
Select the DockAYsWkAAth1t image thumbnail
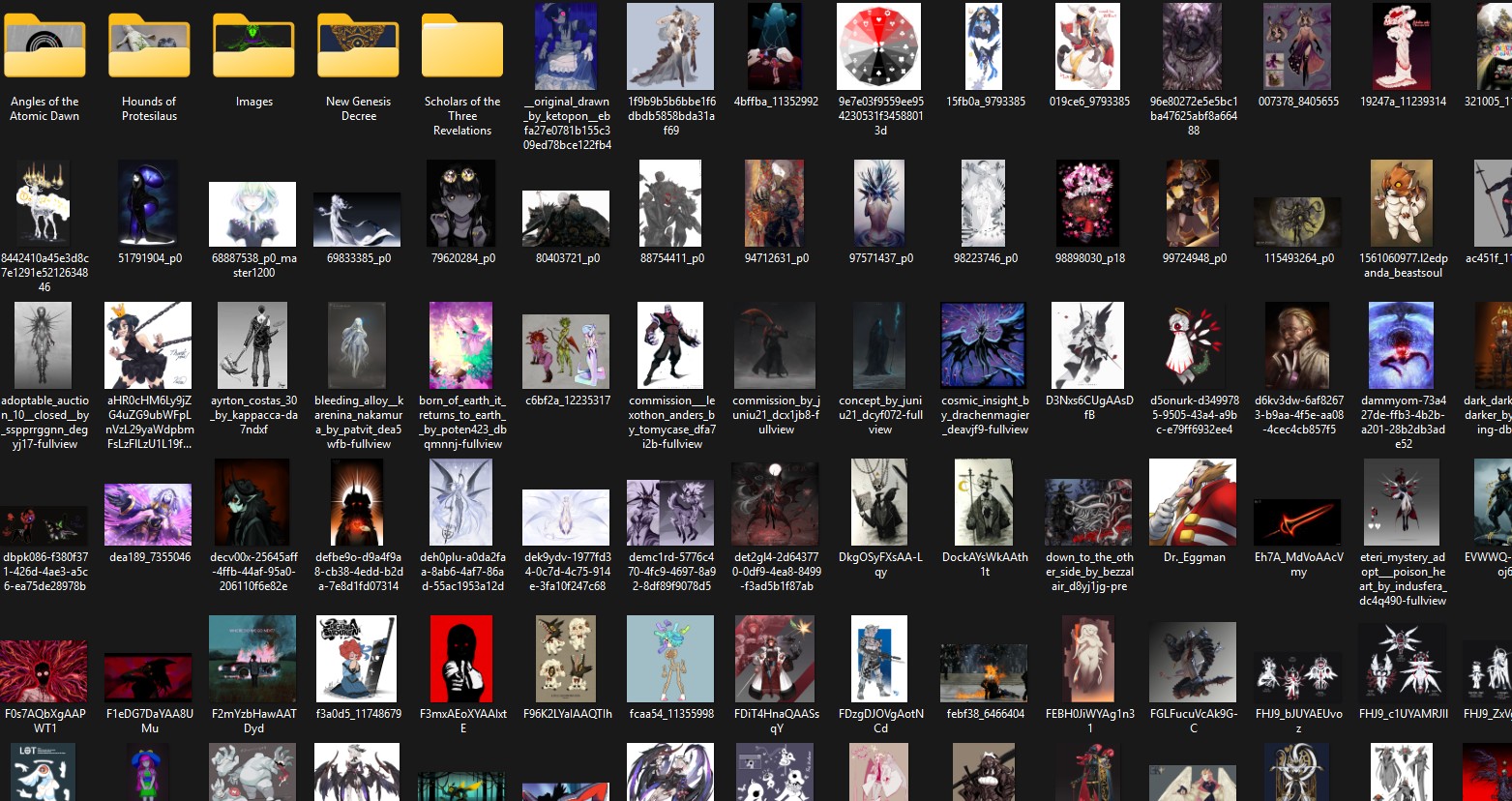click(985, 502)
